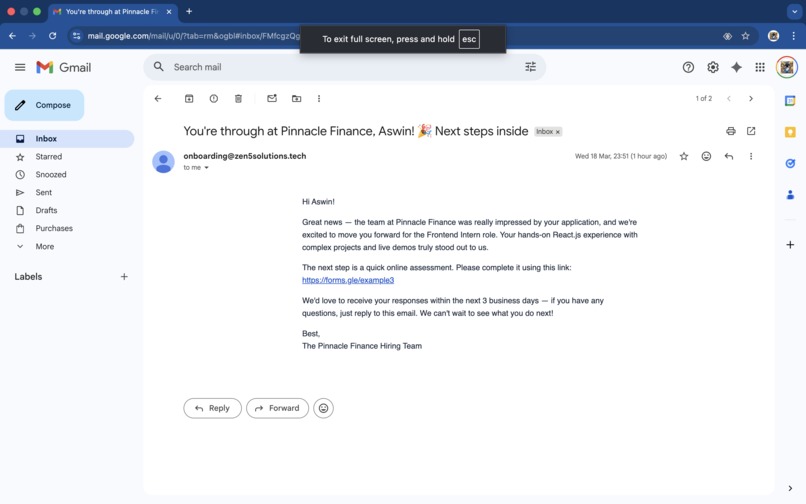The image size is (806, 504).
Task: Open the Google account avatar in Gmail
Action: (786, 67)
